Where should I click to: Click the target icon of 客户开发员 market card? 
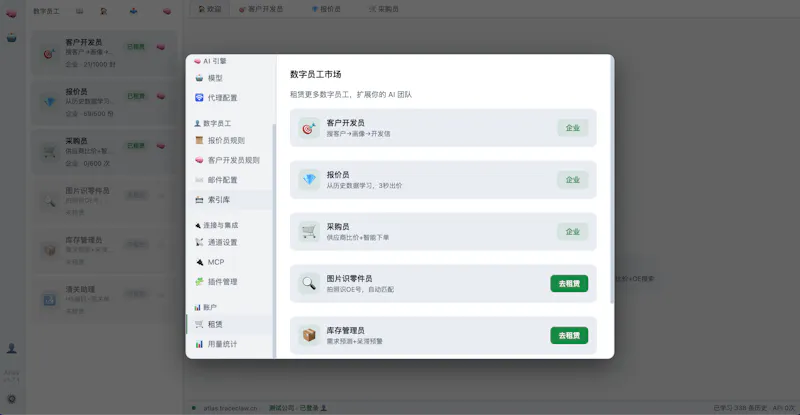click(x=309, y=128)
